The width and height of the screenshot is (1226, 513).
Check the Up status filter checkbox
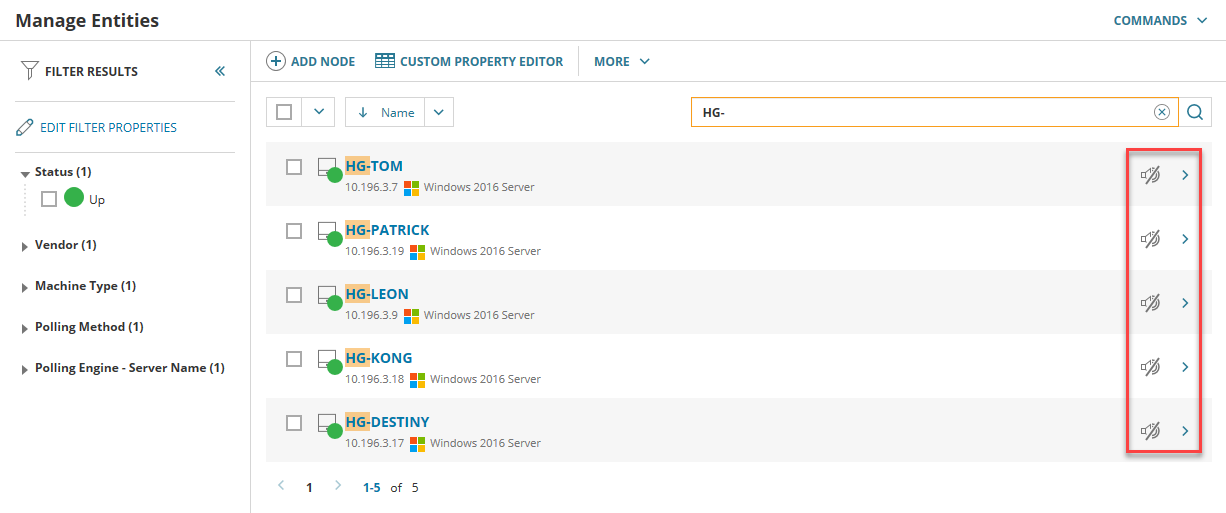(49, 199)
